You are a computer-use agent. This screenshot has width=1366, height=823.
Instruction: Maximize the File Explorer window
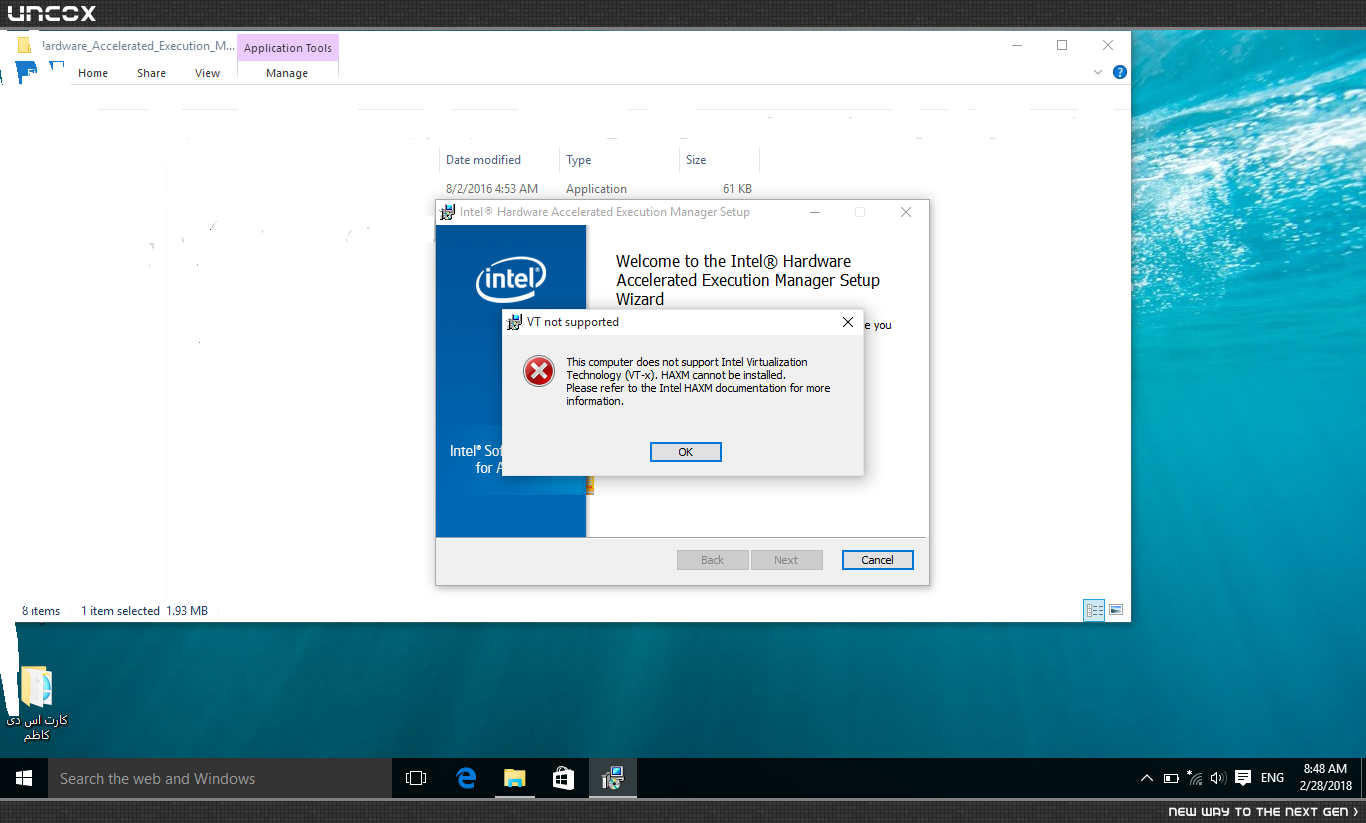click(x=1062, y=45)
